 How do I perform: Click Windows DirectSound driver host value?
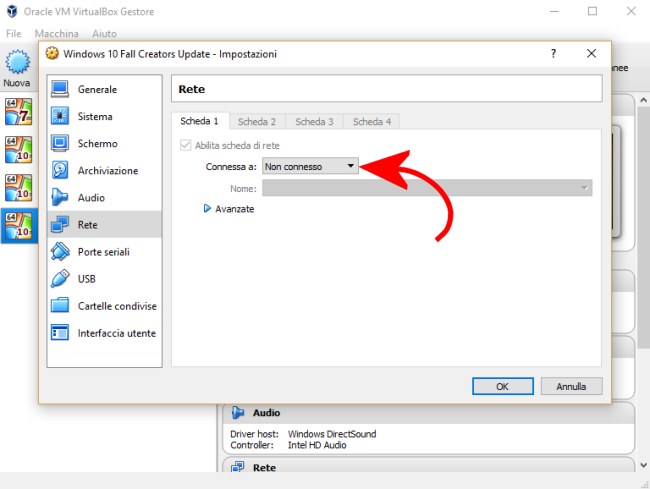tap(332, 434)
